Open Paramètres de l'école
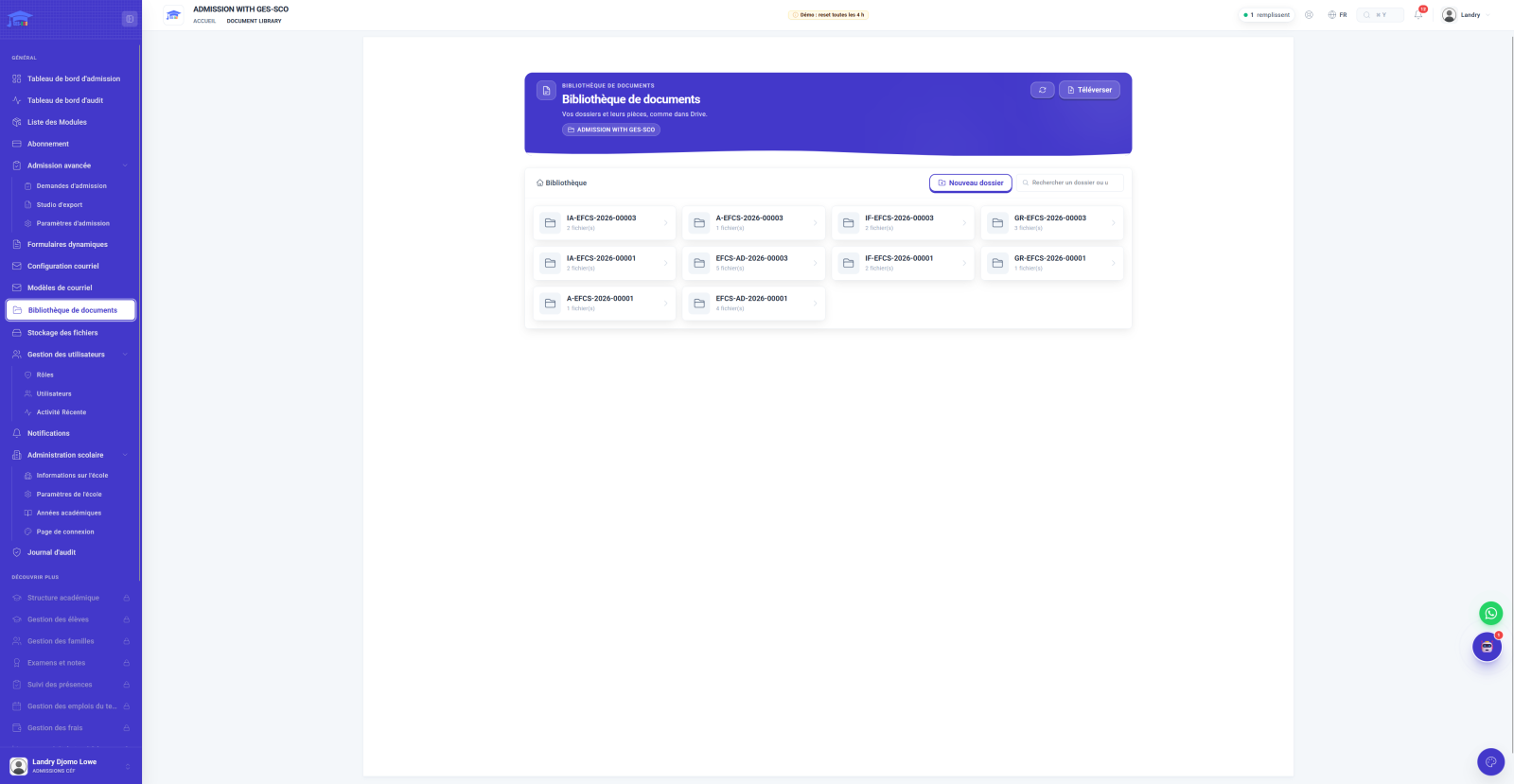 coord(69,495)
